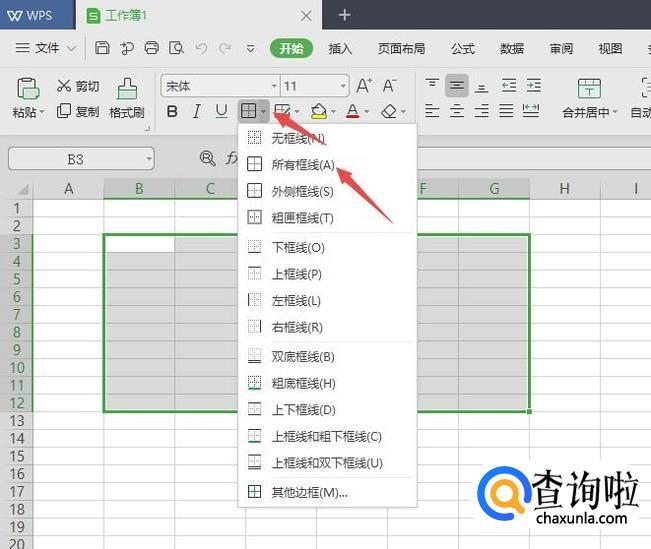This screenshot has height=549, width=651.
Task: Toggle Italic formatting
Action: point(197,111)
